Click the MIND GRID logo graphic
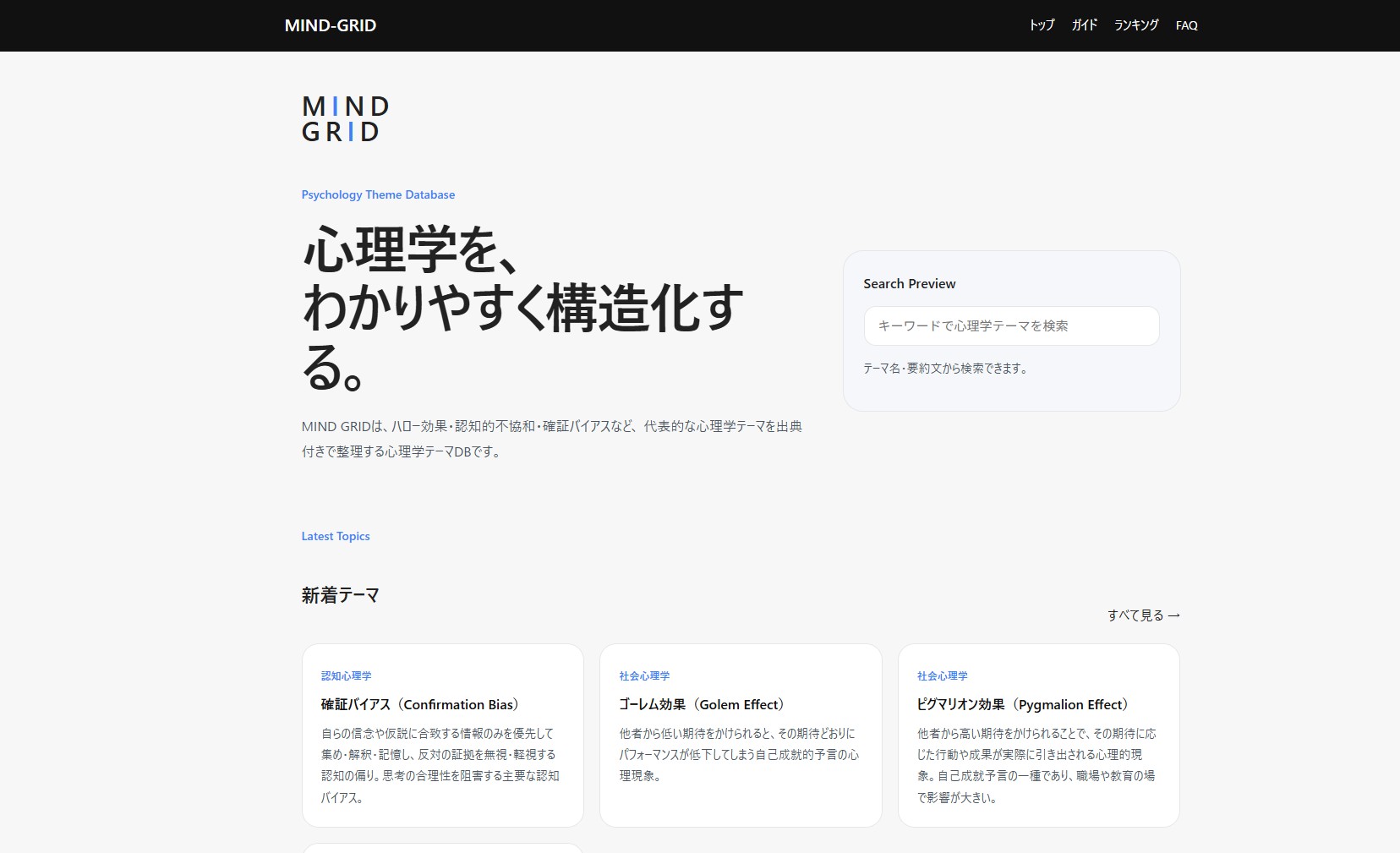Viewport: 1400px width, 853px height. [345, 119]
